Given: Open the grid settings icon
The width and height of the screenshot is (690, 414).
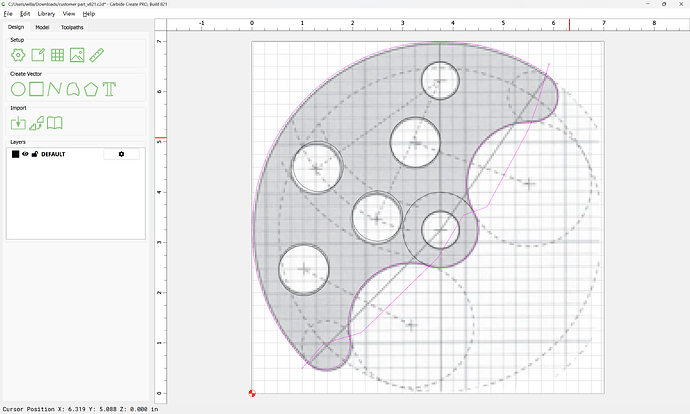Looking at the screenshot, I should tap(57, 55).
